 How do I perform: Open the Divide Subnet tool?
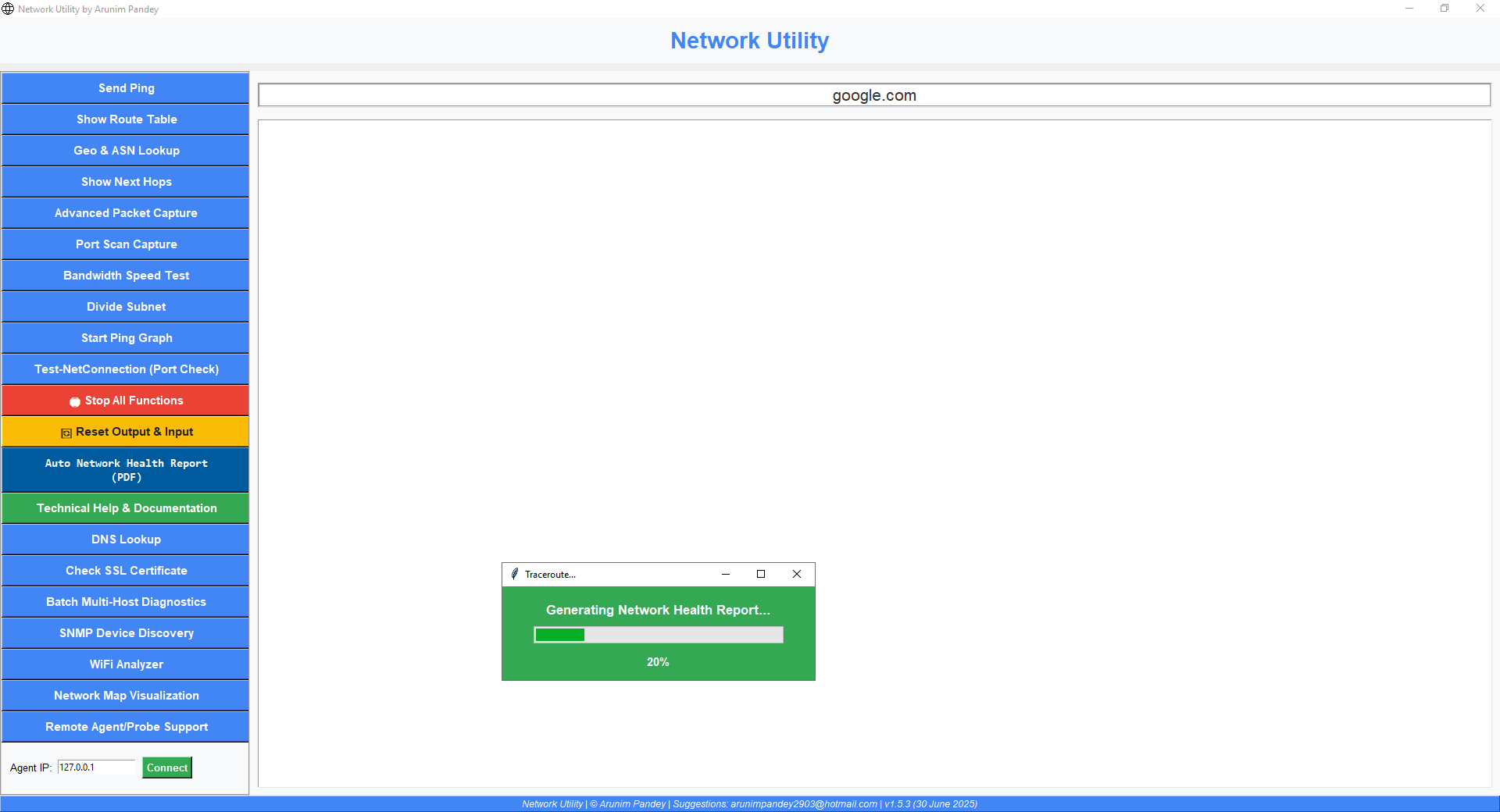125,306
